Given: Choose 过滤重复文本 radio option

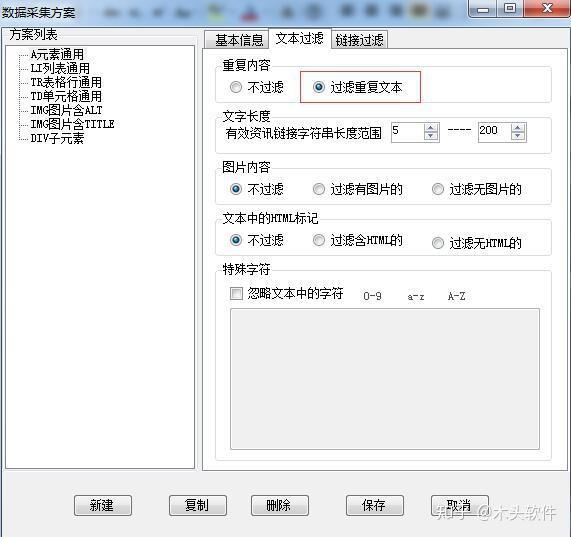Looking at the screenshot, I should tap(357, 87).
